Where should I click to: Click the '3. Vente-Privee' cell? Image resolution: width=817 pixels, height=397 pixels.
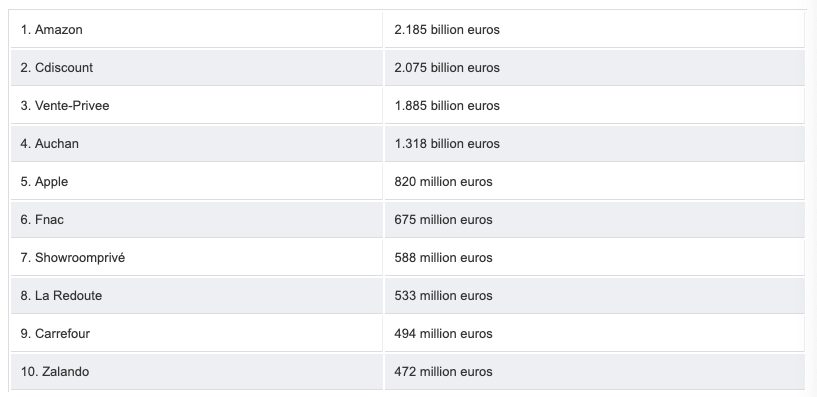[196, 106]
